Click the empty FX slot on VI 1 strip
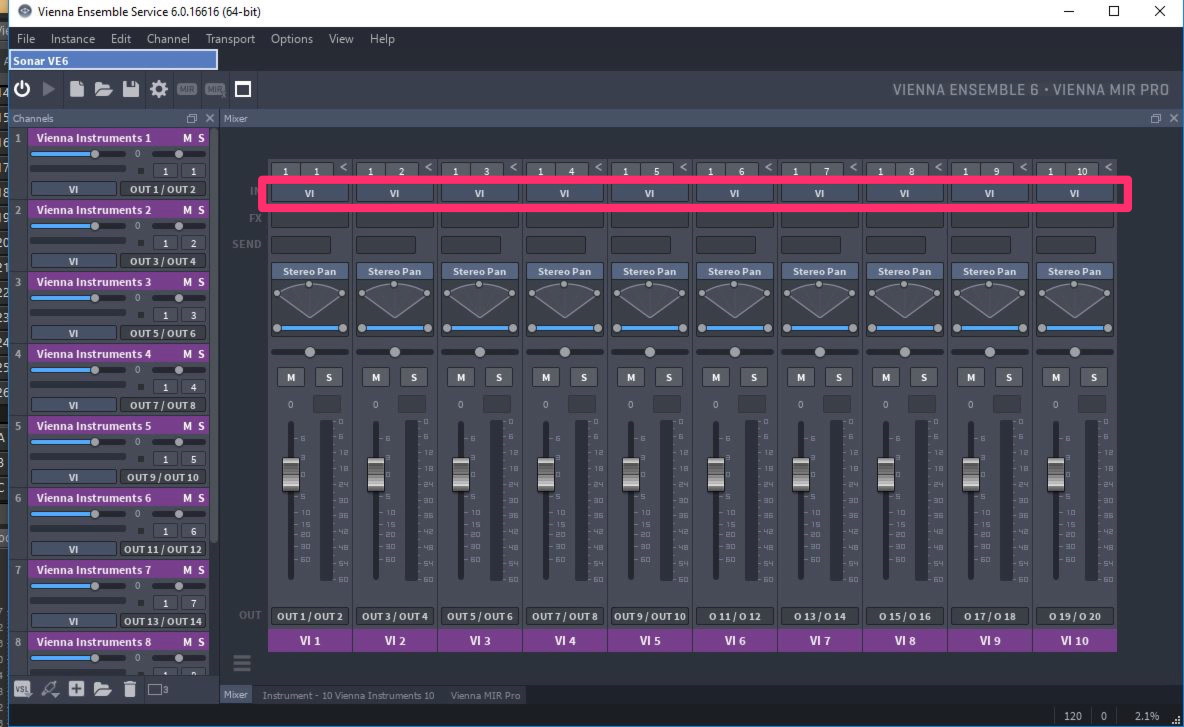1184x727 pixels. coord(310,220)
